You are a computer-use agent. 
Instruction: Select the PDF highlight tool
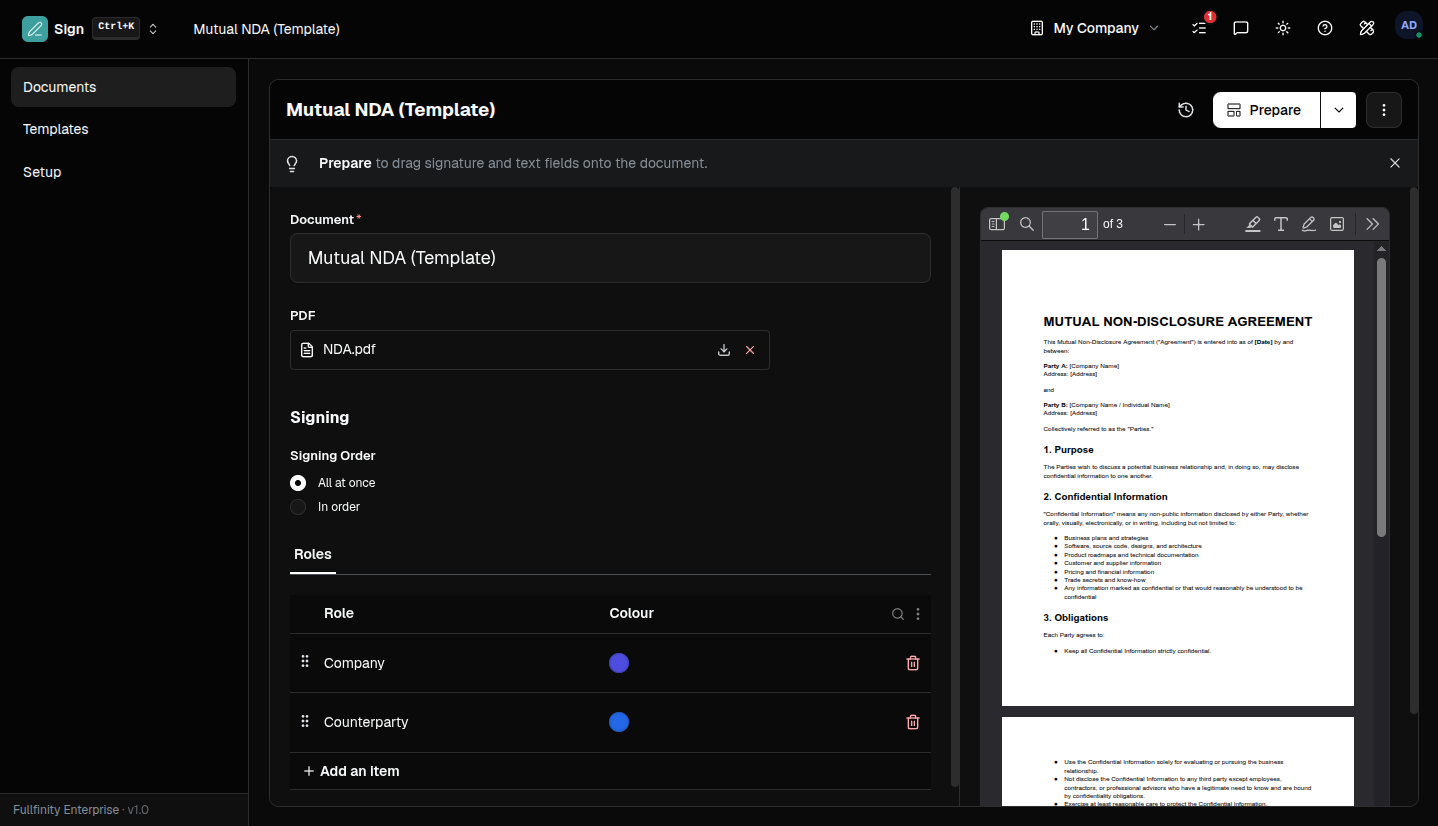[1253, 224]
